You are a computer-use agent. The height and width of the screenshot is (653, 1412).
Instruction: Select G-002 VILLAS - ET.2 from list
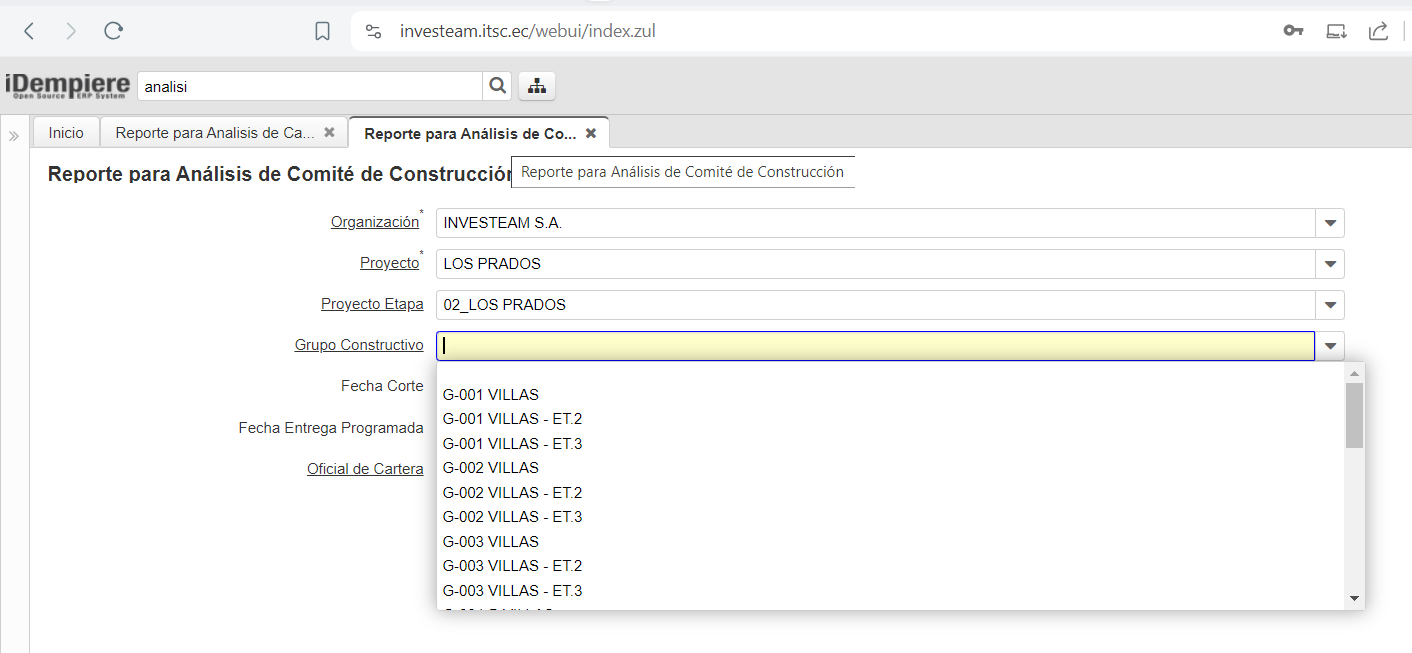[x=512, y=493]
